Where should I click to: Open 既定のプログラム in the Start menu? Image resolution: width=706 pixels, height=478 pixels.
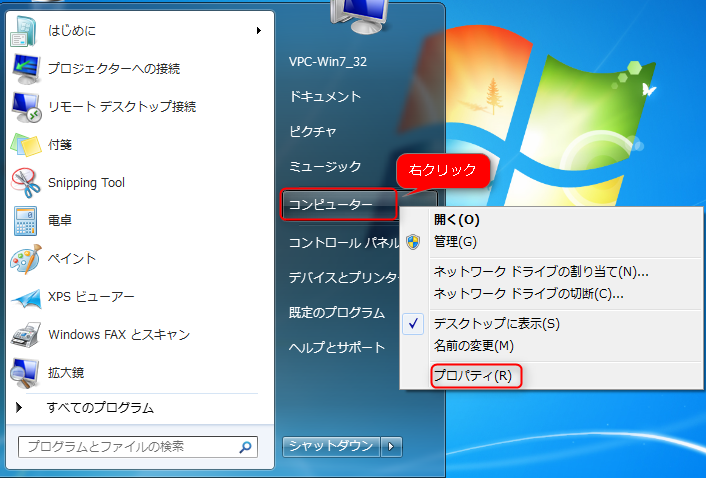pyautogui.click(x=337, y=312)
